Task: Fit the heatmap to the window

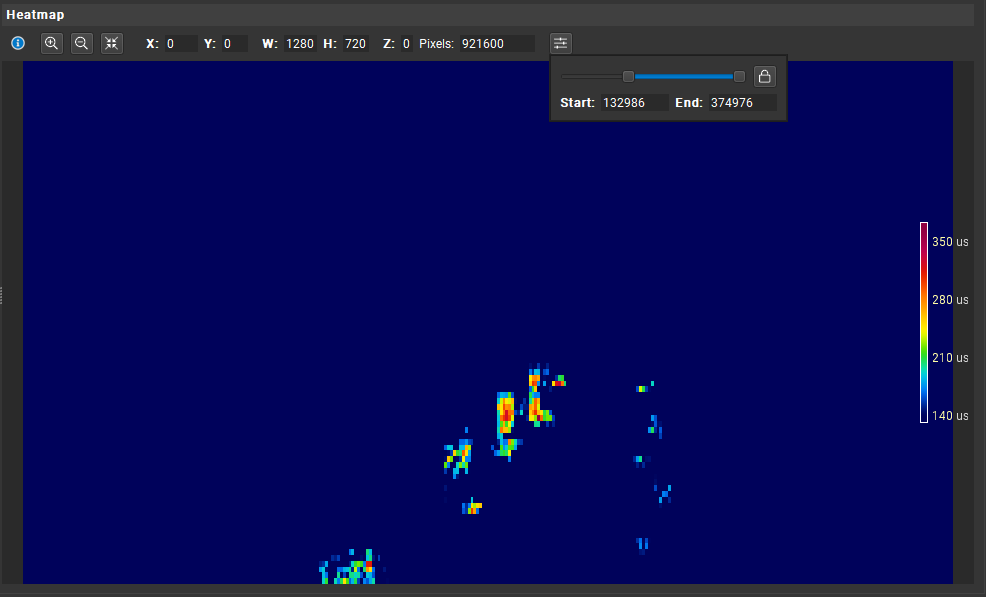Action: point(111,43)
